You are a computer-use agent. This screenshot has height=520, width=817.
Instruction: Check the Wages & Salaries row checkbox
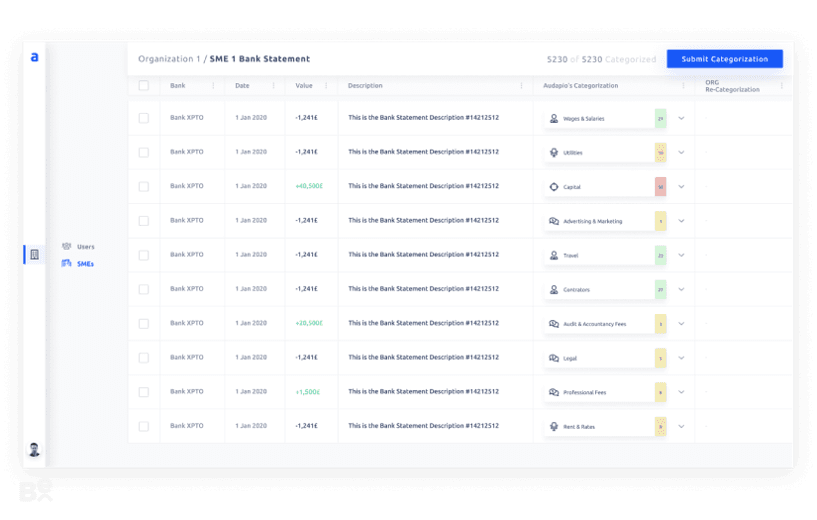(x=144, y=118)
